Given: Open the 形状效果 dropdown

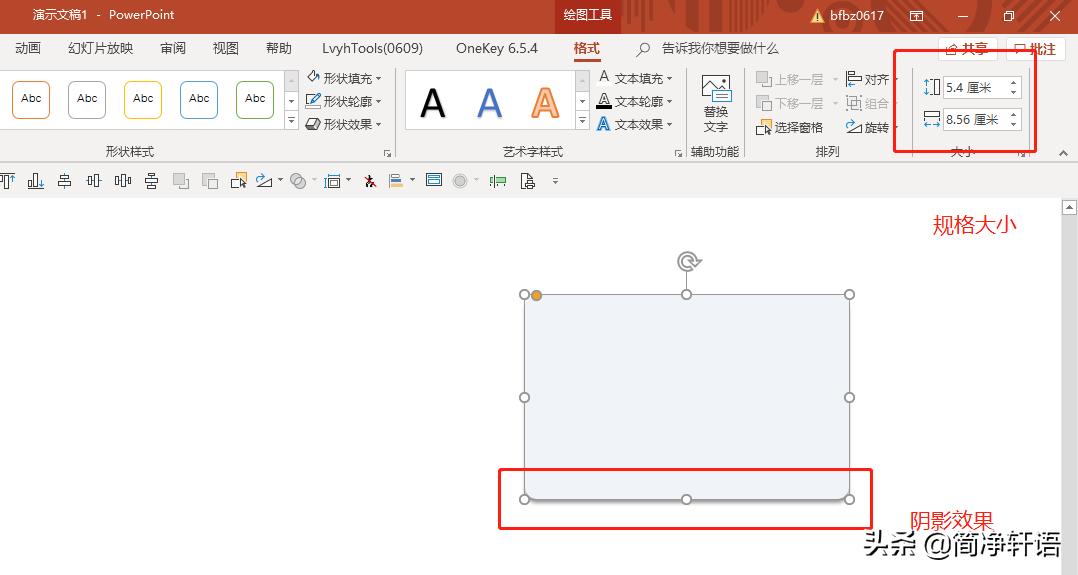Looking at the screenshot, I should coord(344,124).
